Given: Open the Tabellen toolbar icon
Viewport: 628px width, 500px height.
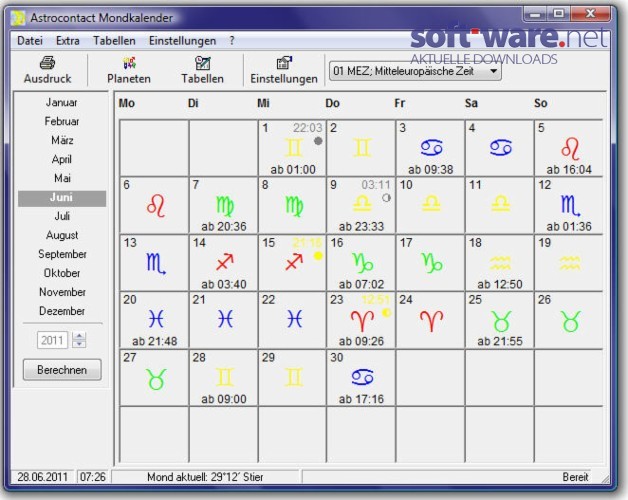Looking at the screenshot, I should 202,63.
